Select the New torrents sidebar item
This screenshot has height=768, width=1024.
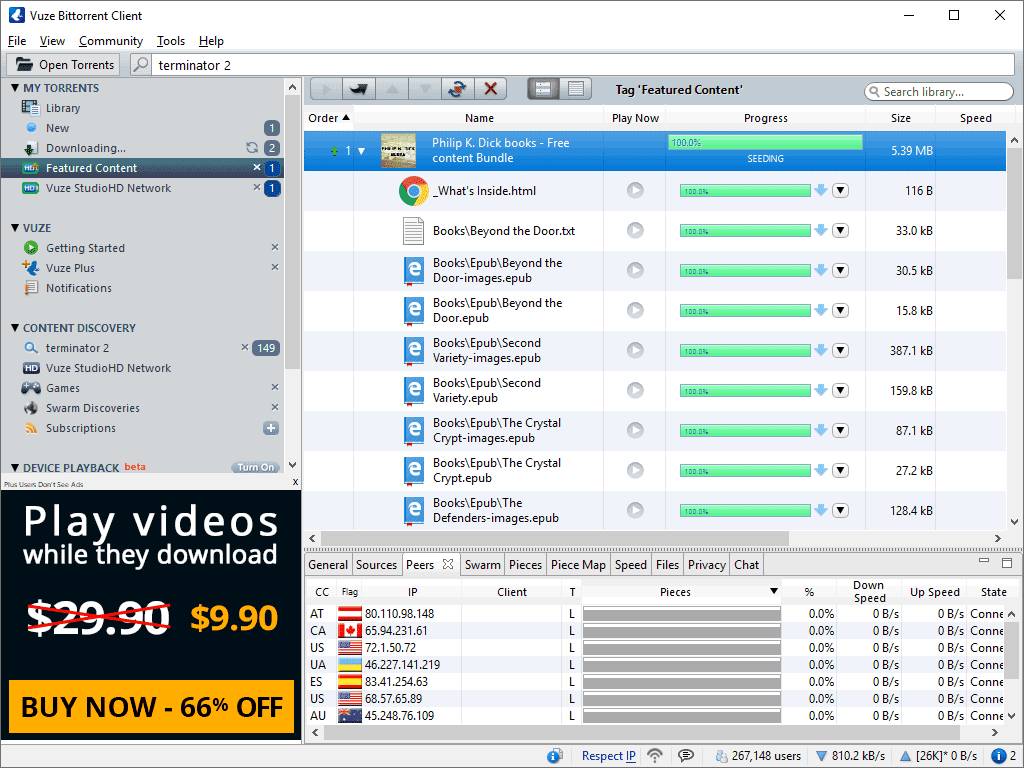pyautogui.click(x=57, y=128)
